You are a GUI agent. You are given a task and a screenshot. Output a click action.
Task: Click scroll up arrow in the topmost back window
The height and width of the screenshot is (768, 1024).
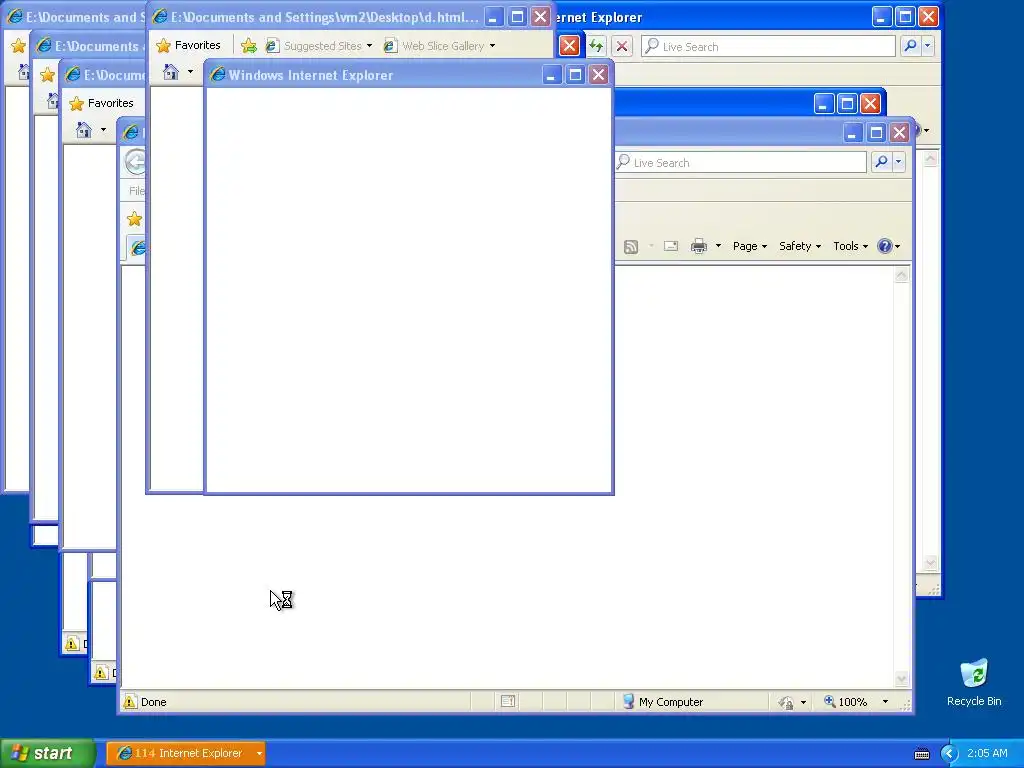[x=930, y=159]
